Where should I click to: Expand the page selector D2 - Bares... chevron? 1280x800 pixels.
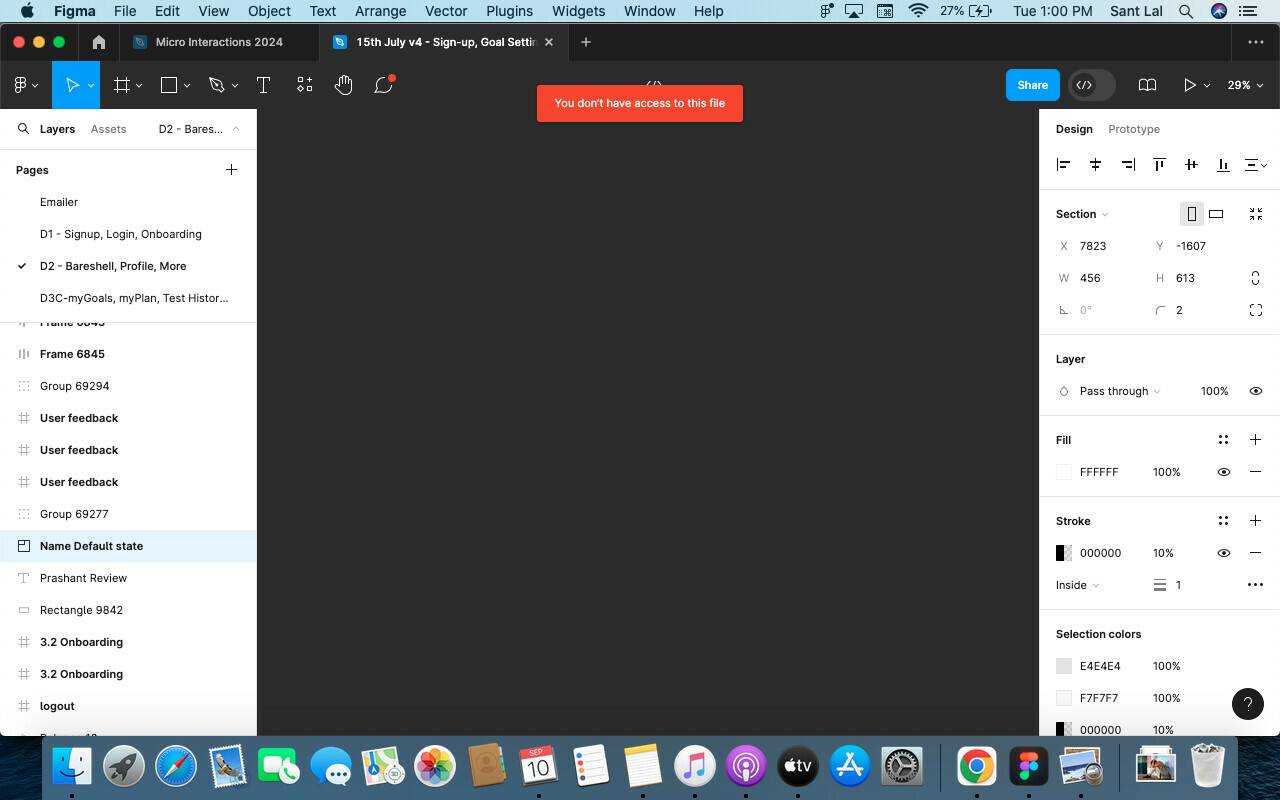pos(236,129)
